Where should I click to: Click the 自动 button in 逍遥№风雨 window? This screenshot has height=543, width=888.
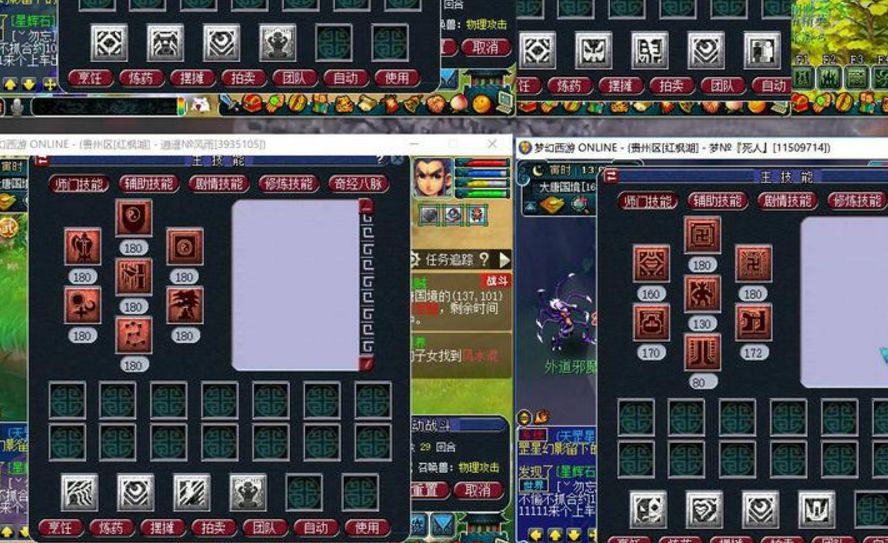coord(316,528)
